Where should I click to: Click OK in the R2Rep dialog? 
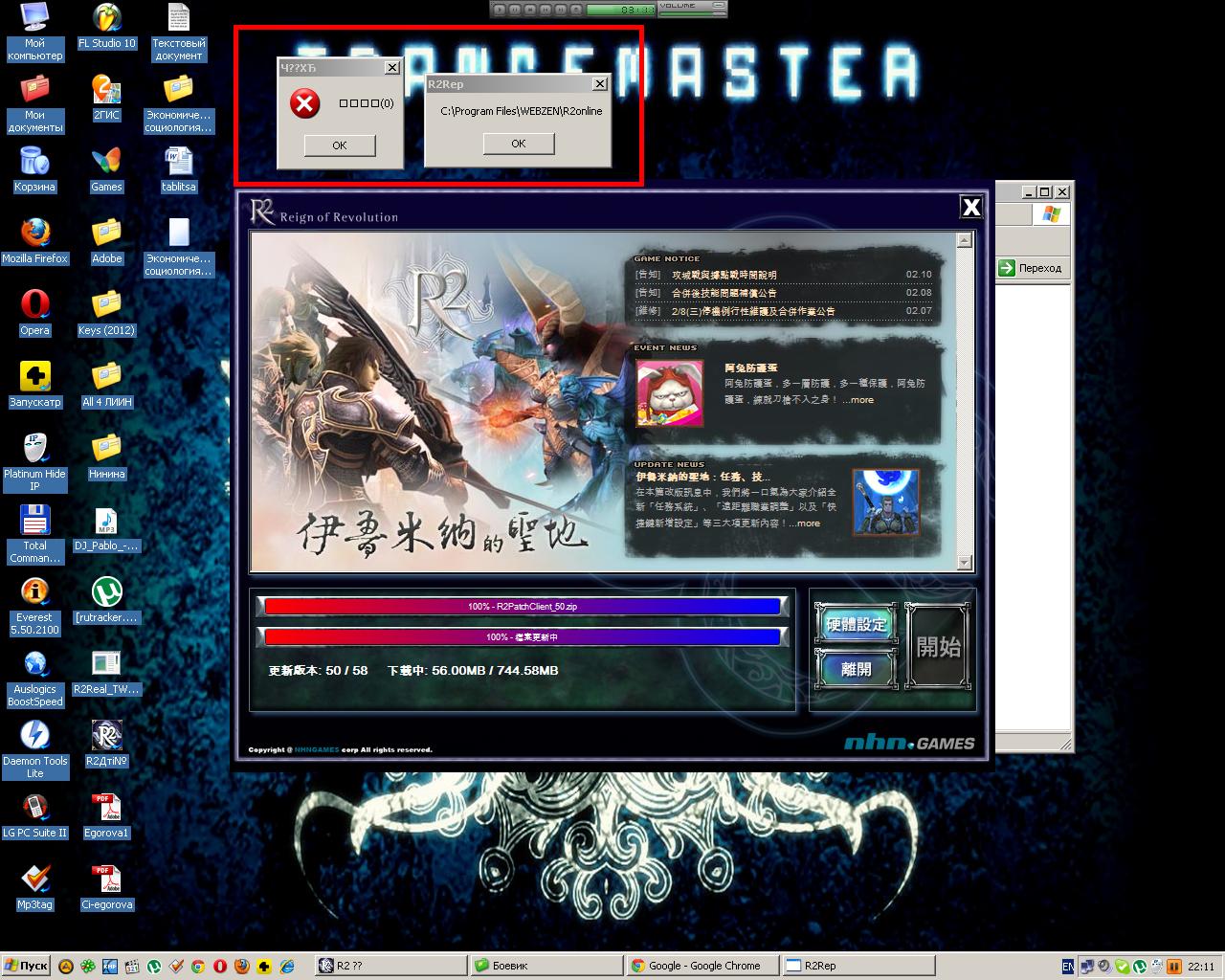pyautogui.click(x=518, y=144)
